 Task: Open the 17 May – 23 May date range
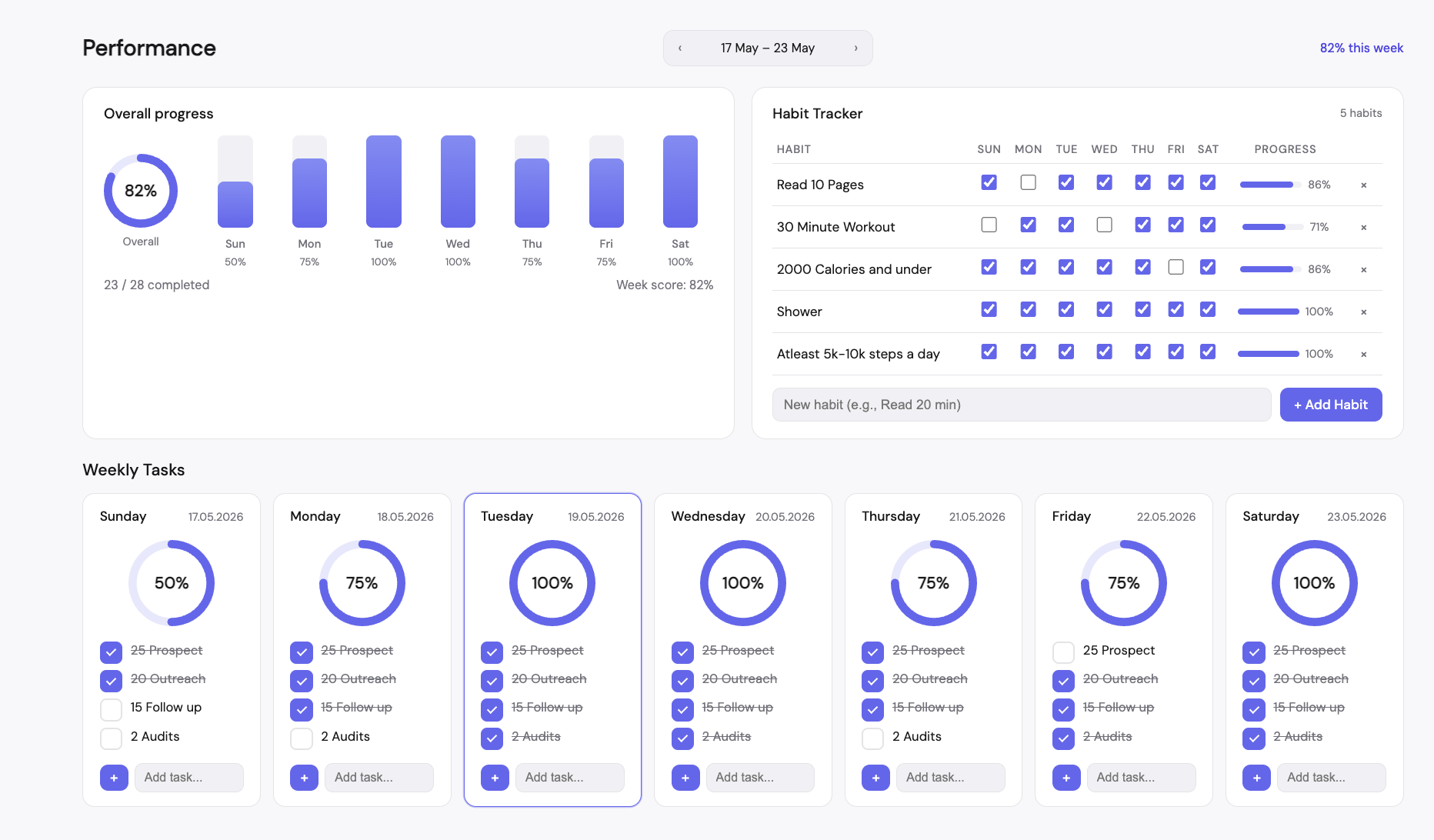click(x=768, y=48)
